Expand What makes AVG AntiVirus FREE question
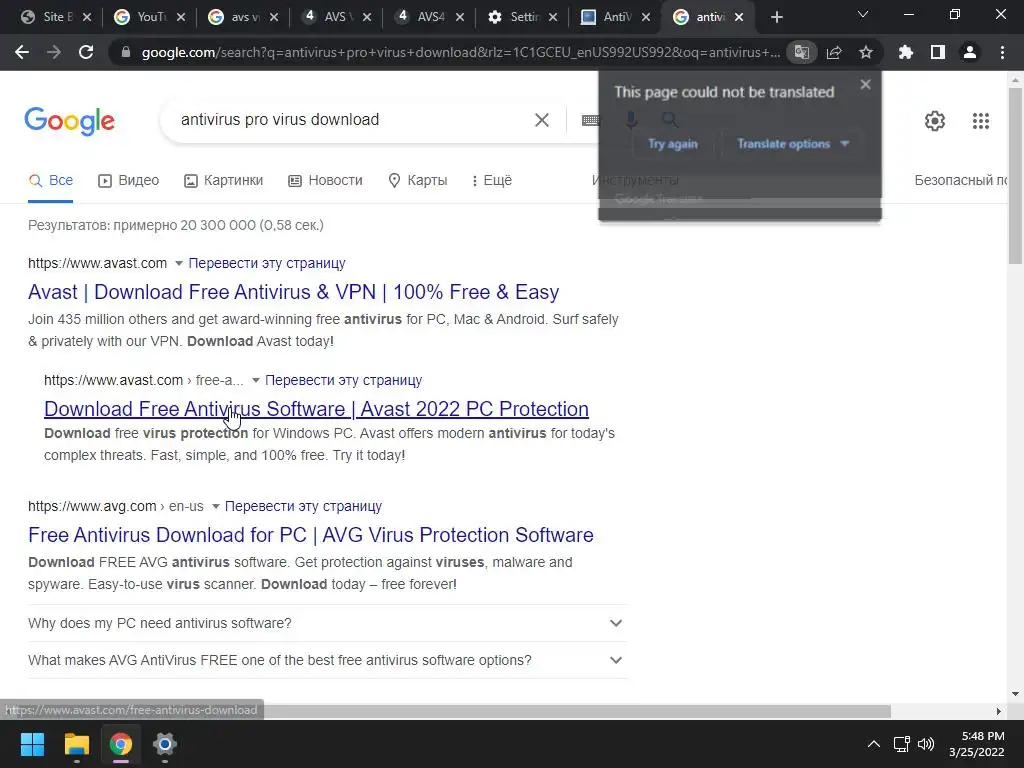 pos(327,660)
